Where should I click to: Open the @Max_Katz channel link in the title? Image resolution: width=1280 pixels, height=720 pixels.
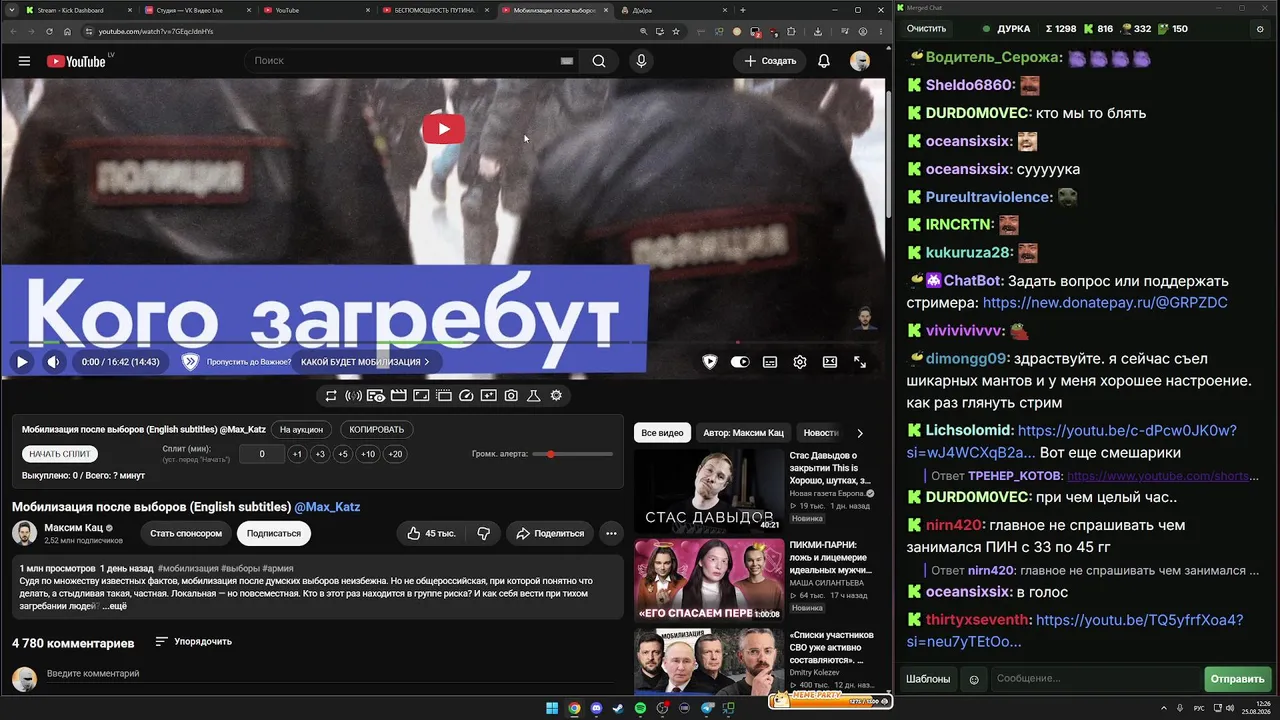click(327, 507)
